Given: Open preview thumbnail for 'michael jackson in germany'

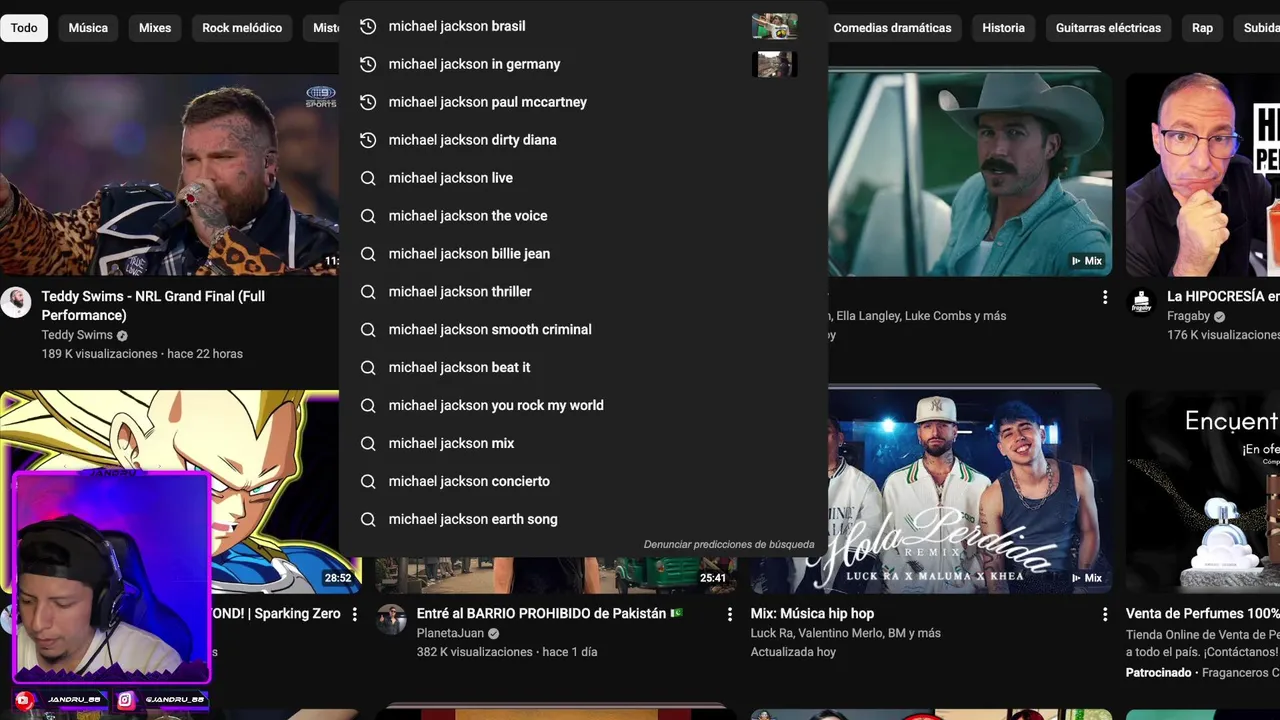Looking at the screenshot, I should click(x=775, y=64).
